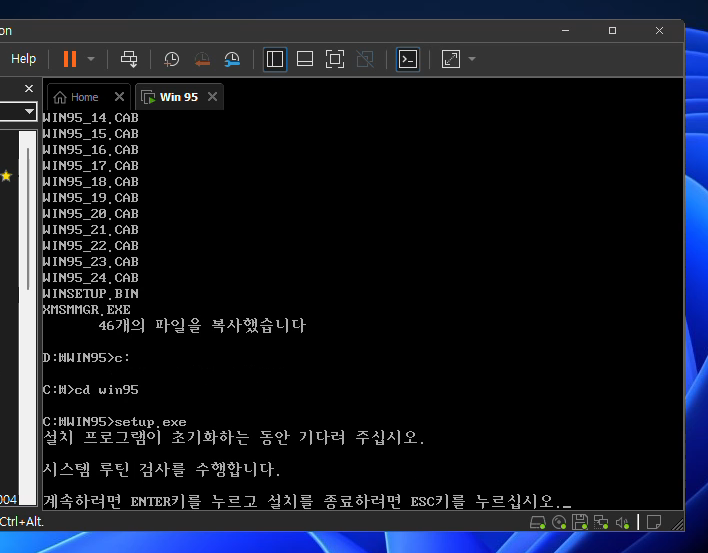
Task: Click the WIN95_14.CAB line in console
Action: [x=90, y=118]
